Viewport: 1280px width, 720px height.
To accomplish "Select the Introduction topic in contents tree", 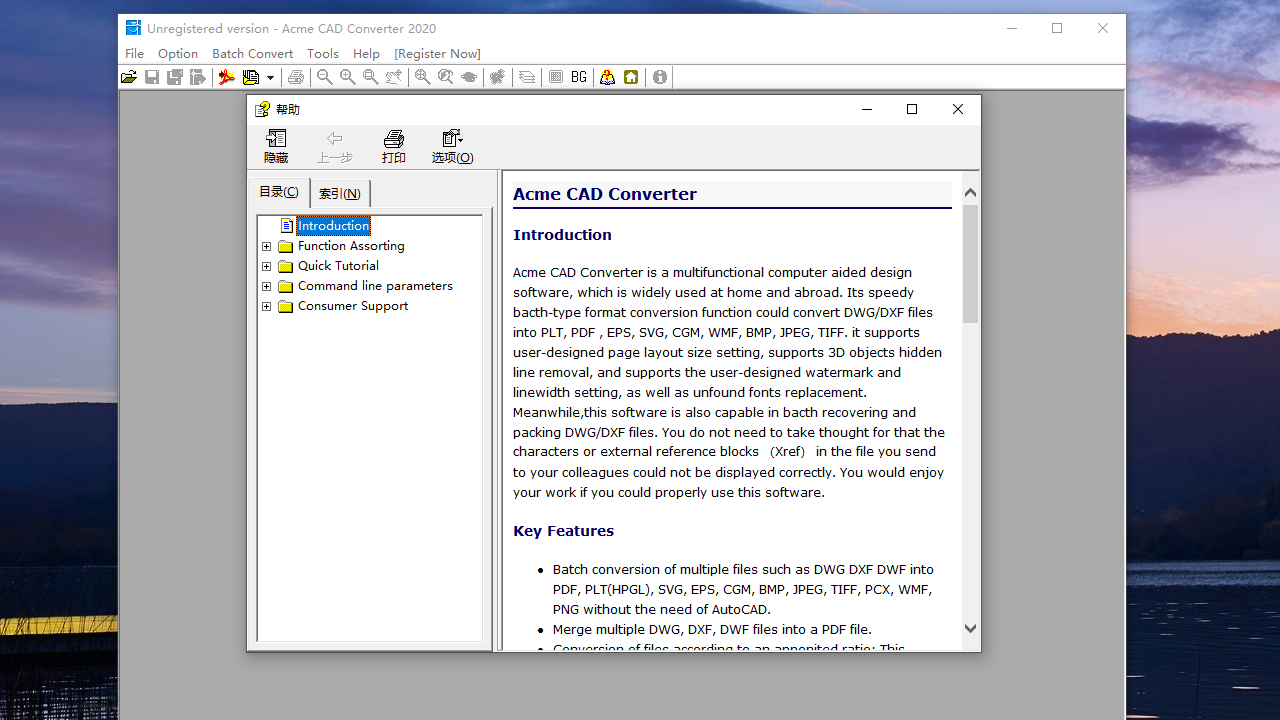I will 334,226.
